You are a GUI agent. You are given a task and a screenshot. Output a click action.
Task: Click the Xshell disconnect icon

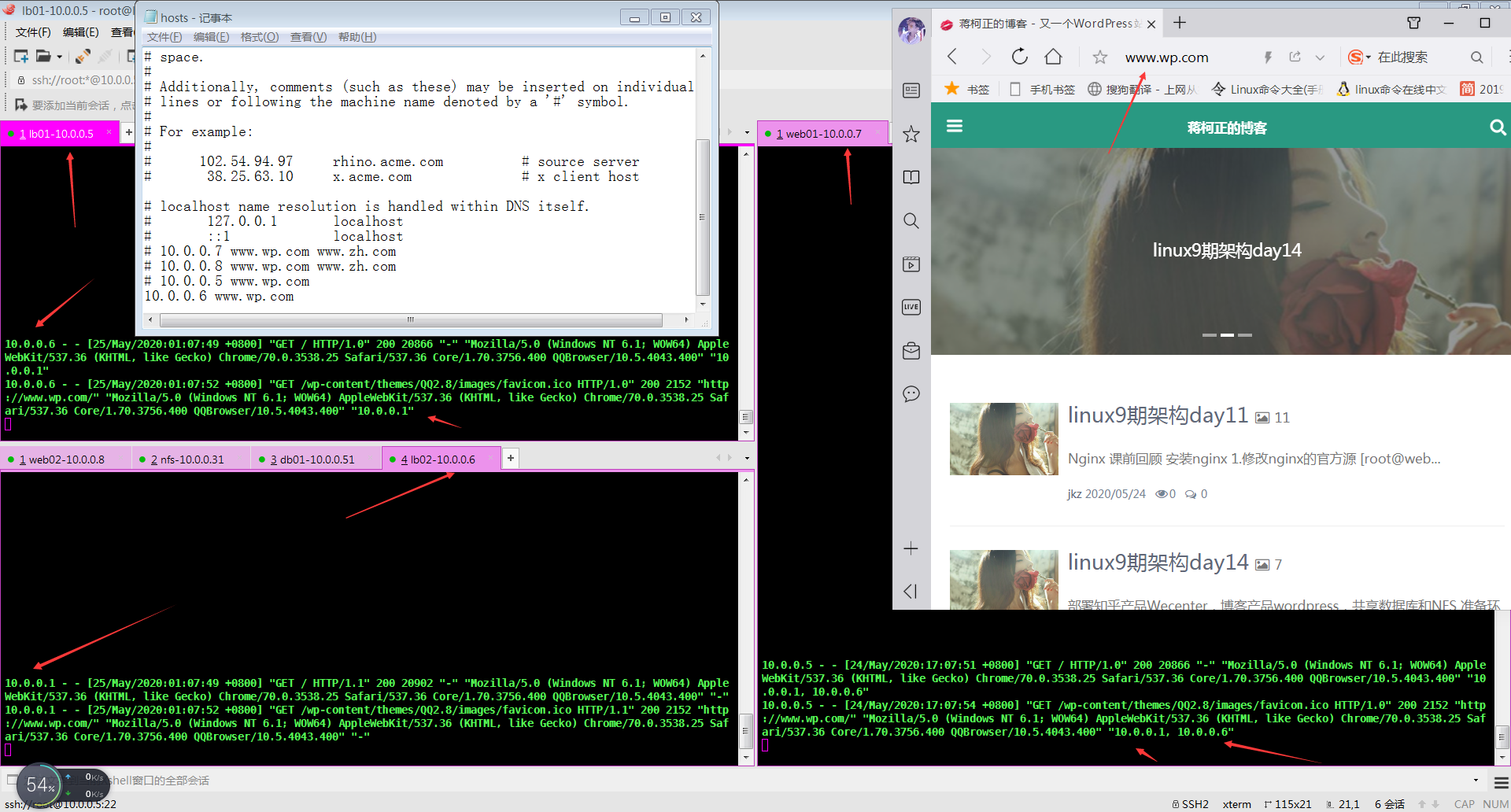coord(105,57)
